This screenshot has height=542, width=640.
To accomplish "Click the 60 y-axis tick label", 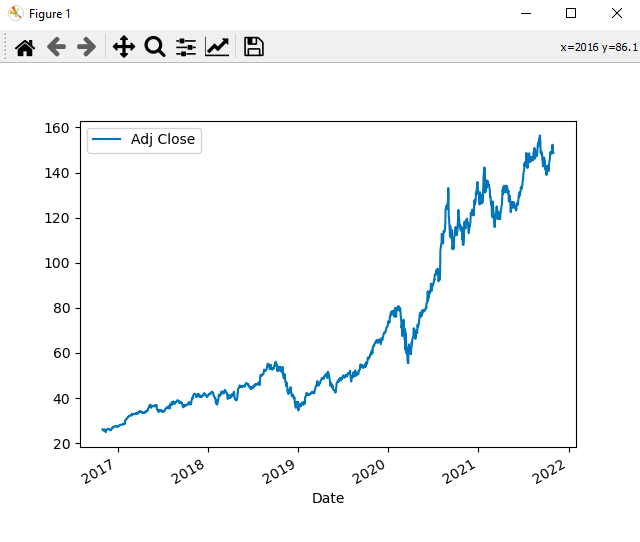I will click(61, 353).
